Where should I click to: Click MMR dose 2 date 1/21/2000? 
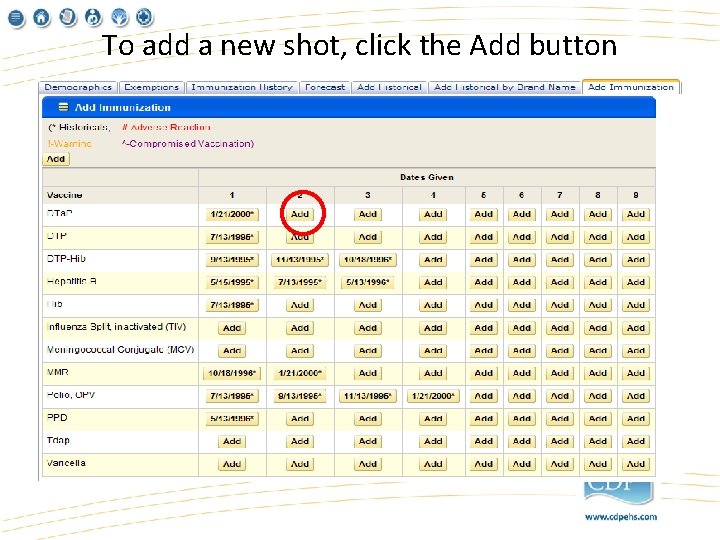tap(300, 373)
